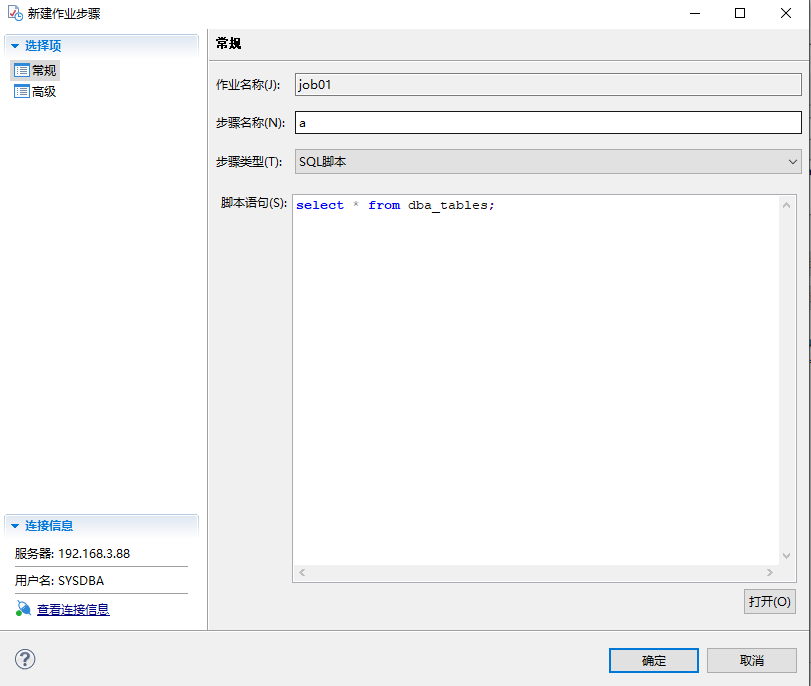Click the dialog title icon for 新建作业步骤

[x=15, y=13]
